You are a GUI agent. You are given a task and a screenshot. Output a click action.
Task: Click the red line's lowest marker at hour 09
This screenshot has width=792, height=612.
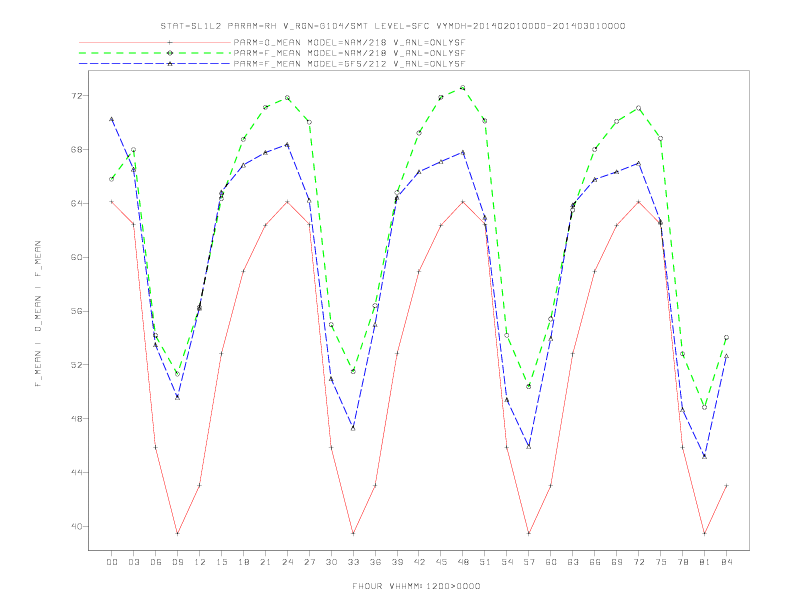click(x=177, y=533)
